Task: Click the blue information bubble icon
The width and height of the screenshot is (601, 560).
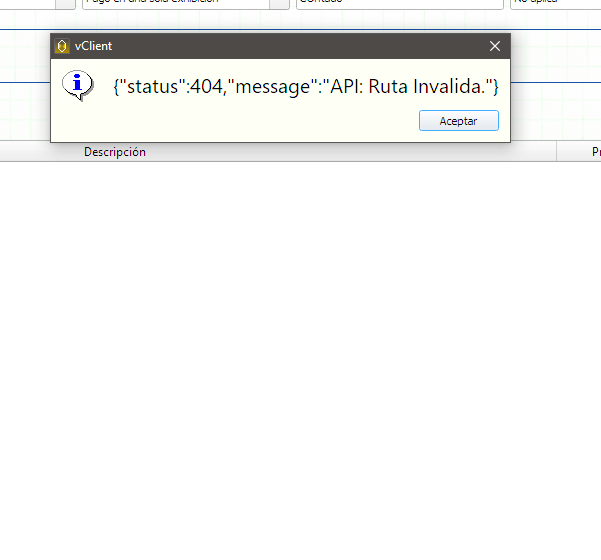Action: point(78,85)
